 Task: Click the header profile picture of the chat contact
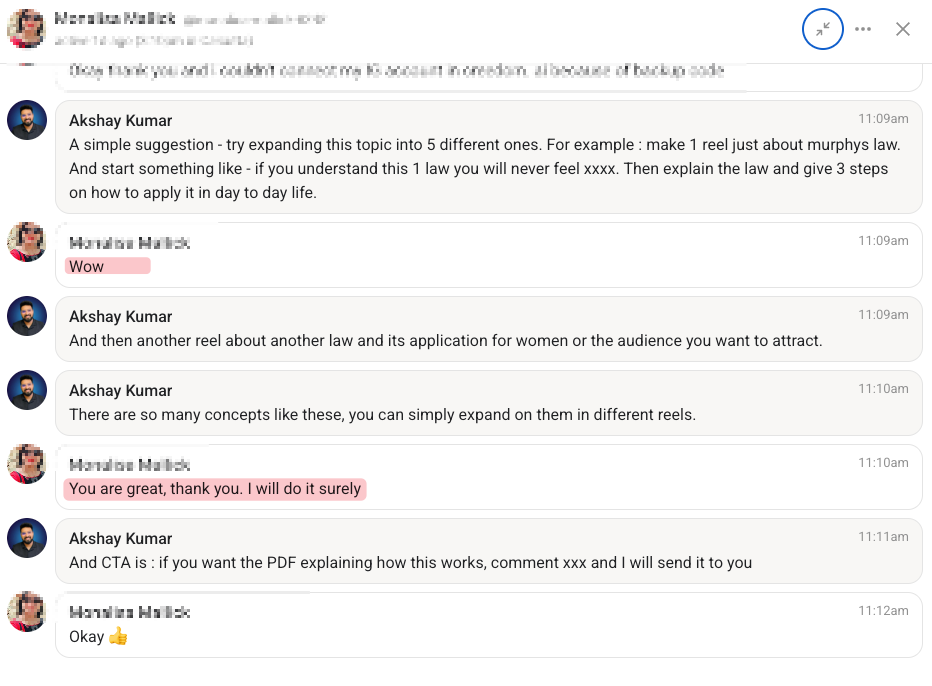tap(26, 29)
